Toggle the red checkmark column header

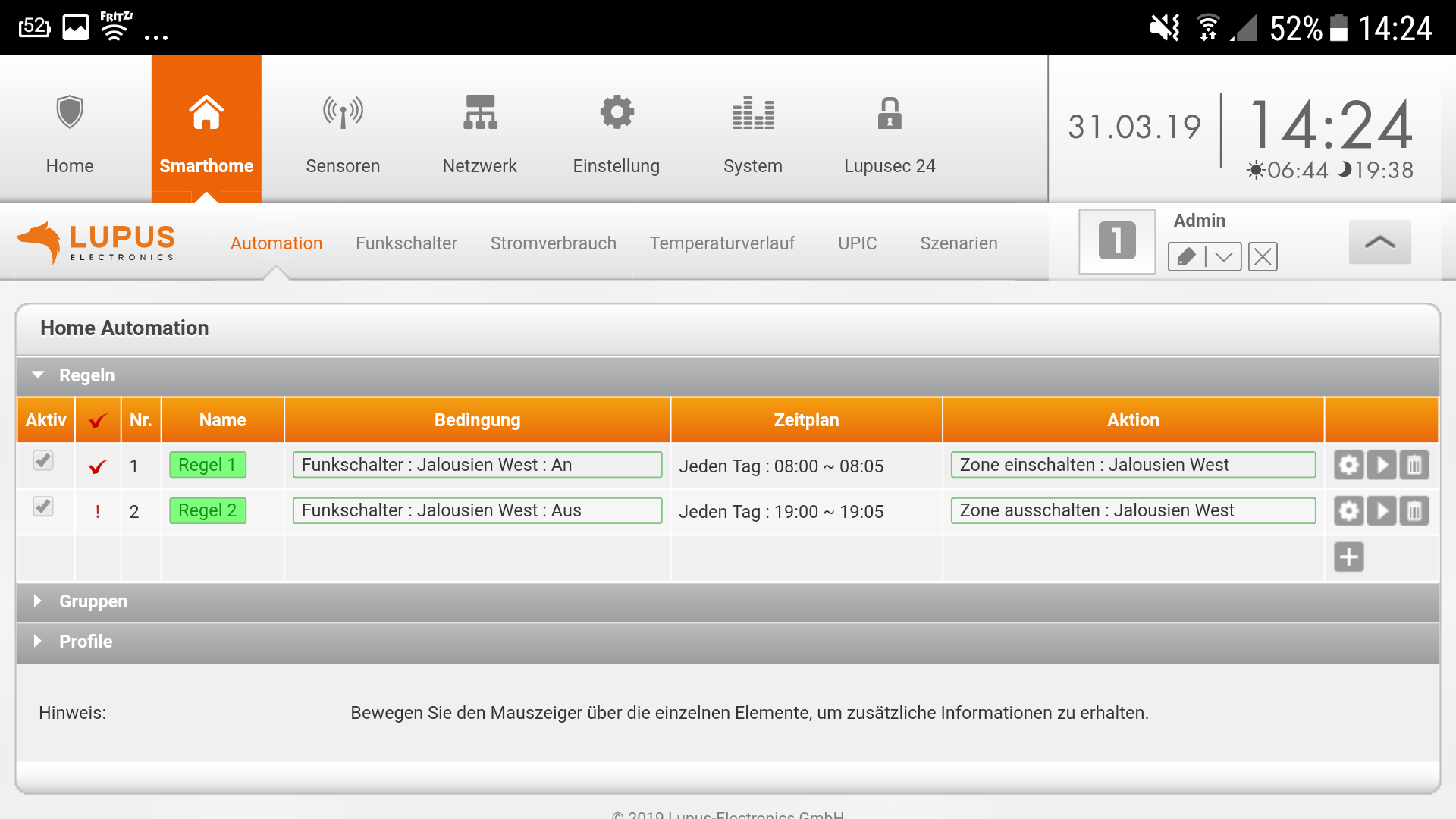point(98,420)
